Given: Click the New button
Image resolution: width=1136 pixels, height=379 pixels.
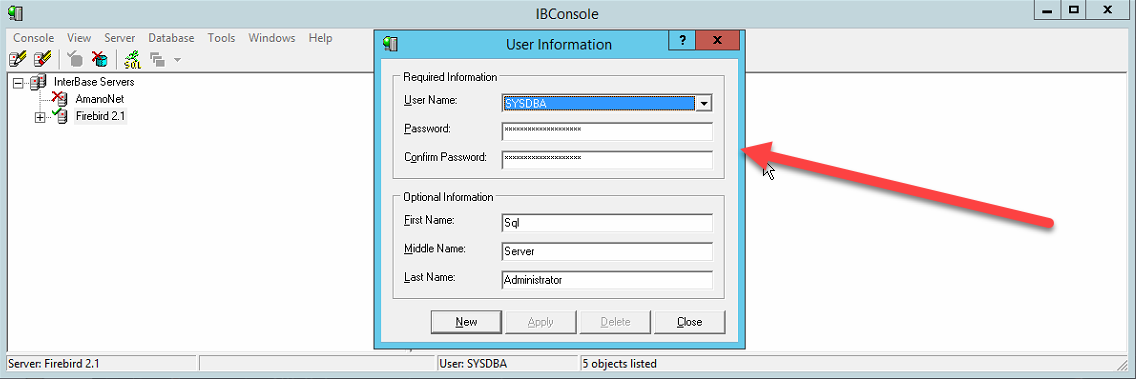Looking at the screenshot, I should tap(467, 322).
